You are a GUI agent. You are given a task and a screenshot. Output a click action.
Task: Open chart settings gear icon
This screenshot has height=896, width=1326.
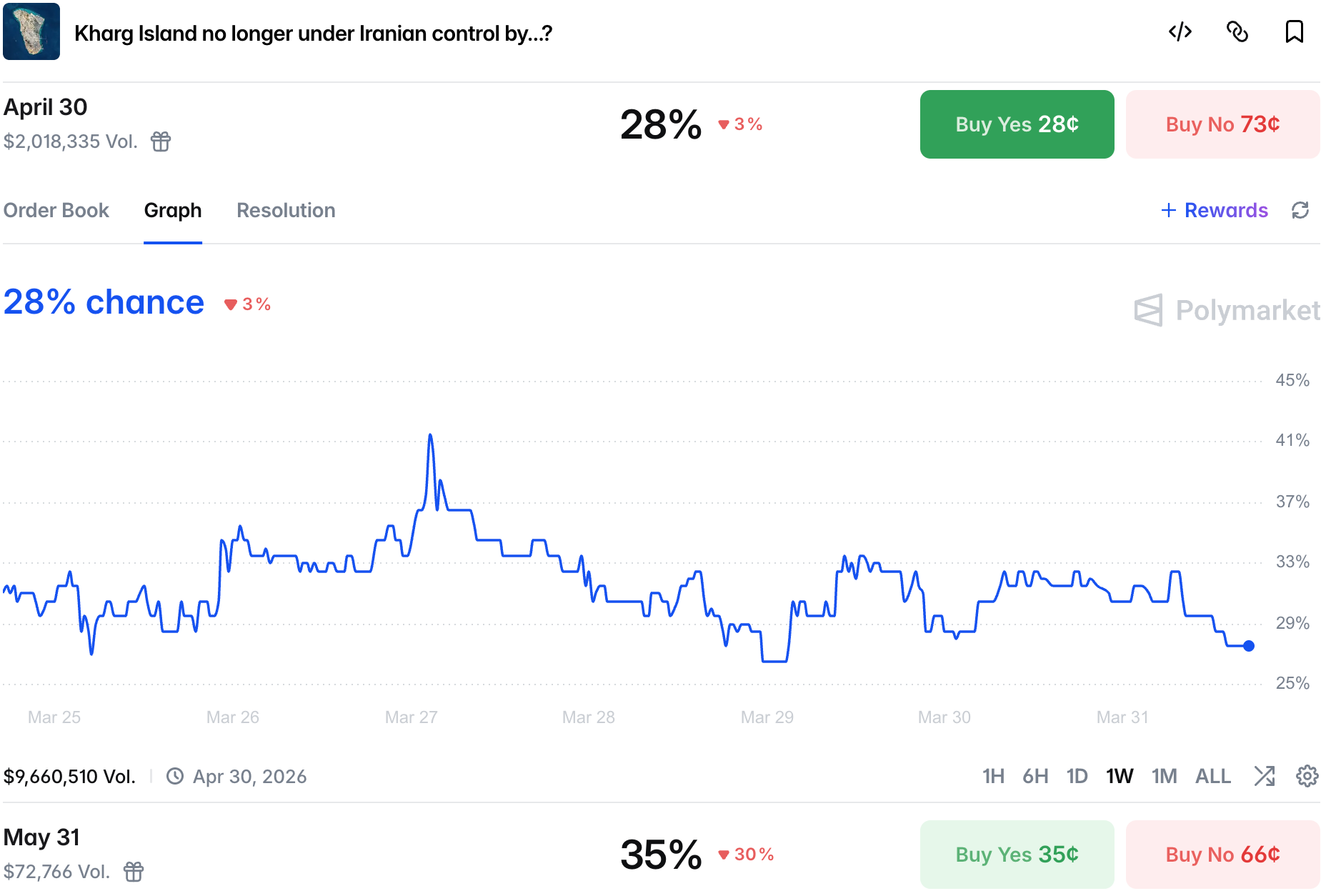pyautogui.click(x=1307, y=776)
